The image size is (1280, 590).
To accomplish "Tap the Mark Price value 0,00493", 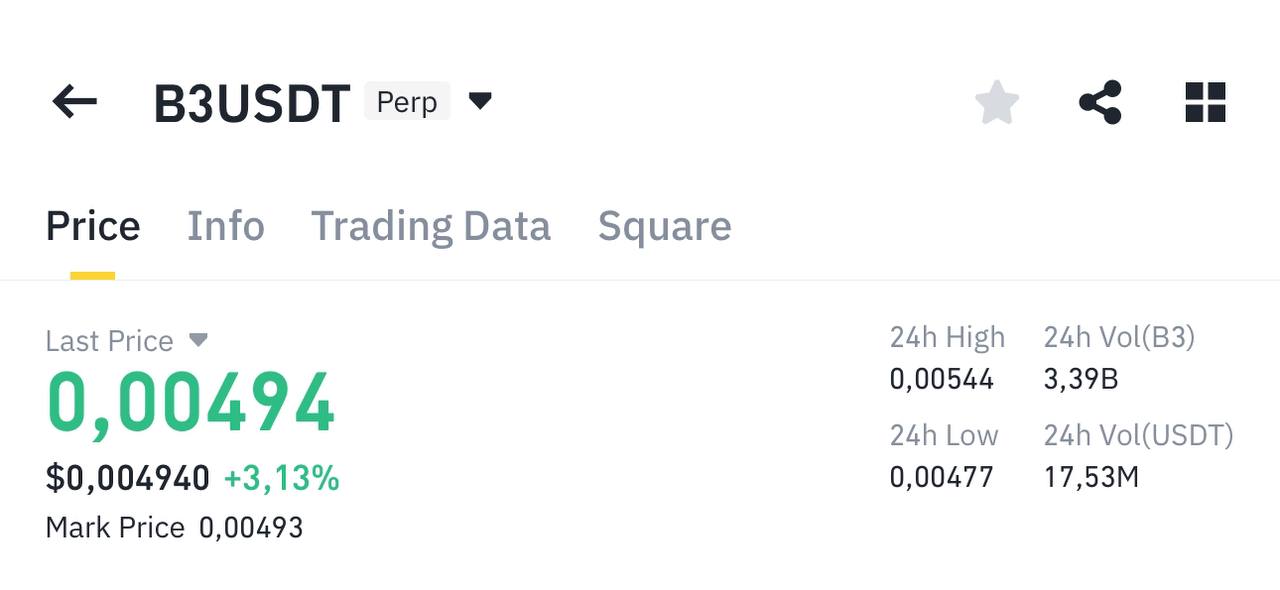I will point(251,527).
